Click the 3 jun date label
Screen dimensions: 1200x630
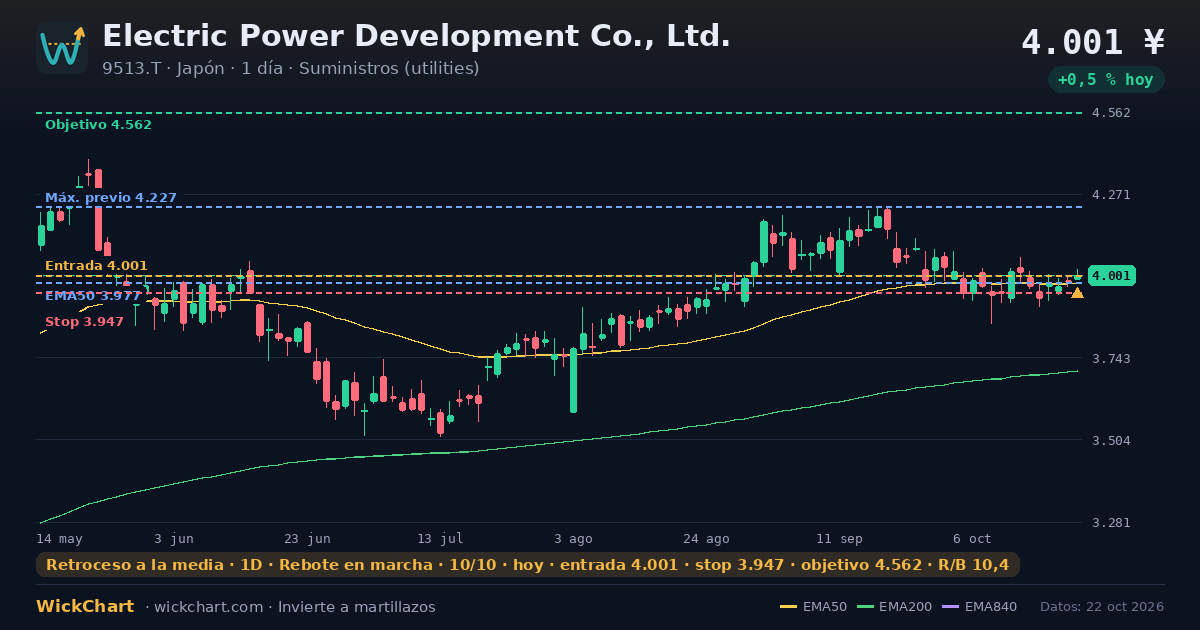(174, 538)
